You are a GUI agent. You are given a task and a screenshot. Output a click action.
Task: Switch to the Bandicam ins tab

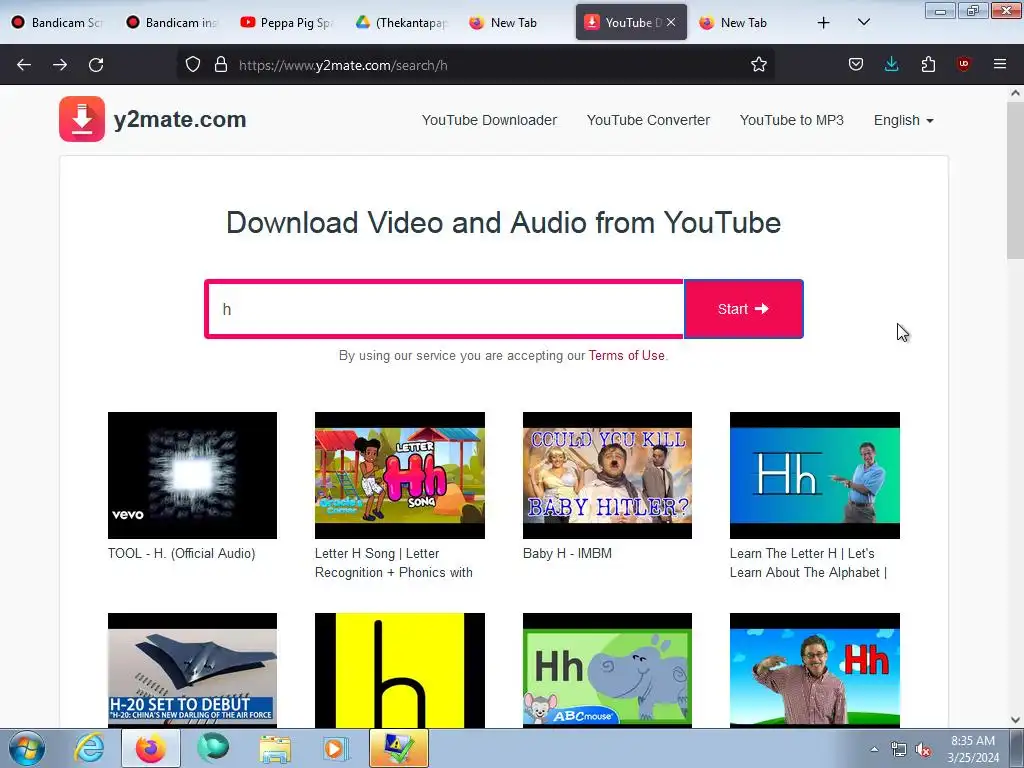171,23
